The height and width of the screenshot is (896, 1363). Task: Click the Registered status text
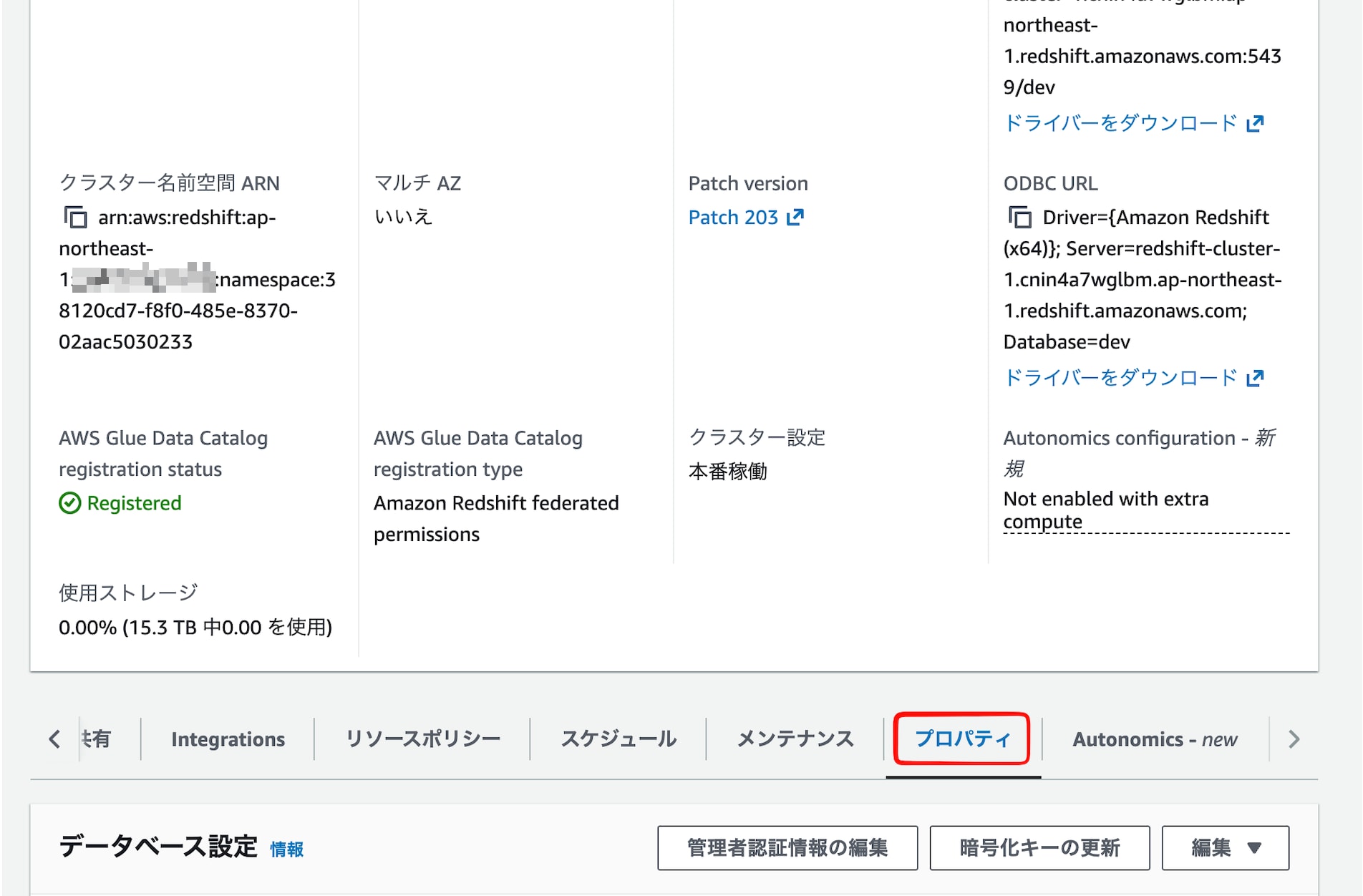[x=134, y=503]
